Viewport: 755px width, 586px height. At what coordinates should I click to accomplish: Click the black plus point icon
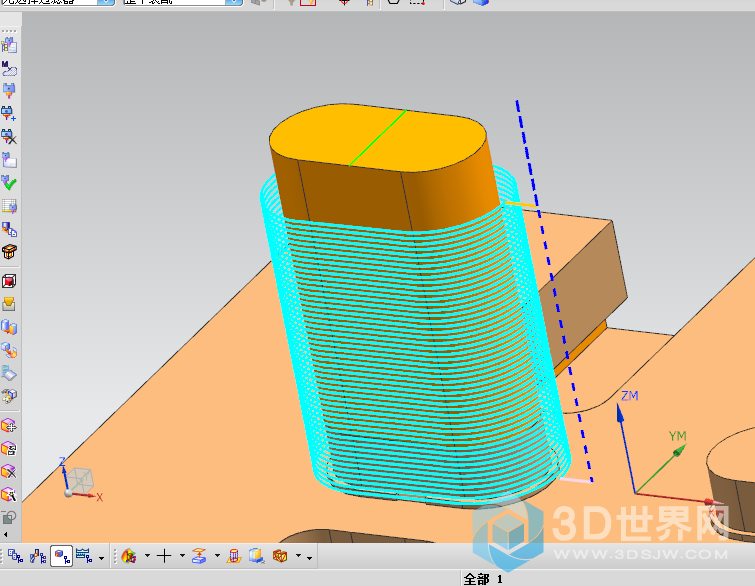coord(164,557)
